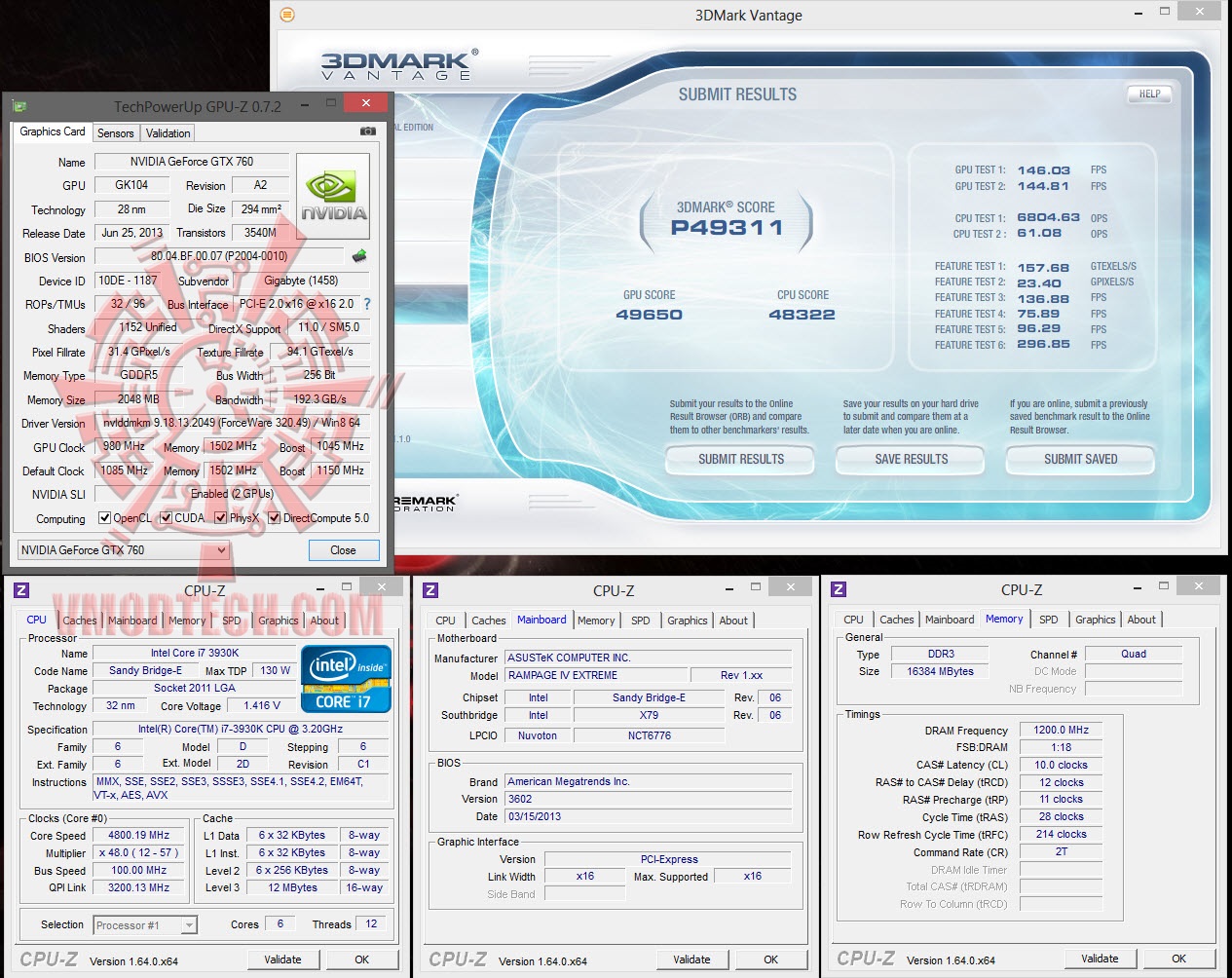This screenshot has height=978, width=1232.
Task: Click the SUBMIT RESULTS button
Action: (740, 459)
